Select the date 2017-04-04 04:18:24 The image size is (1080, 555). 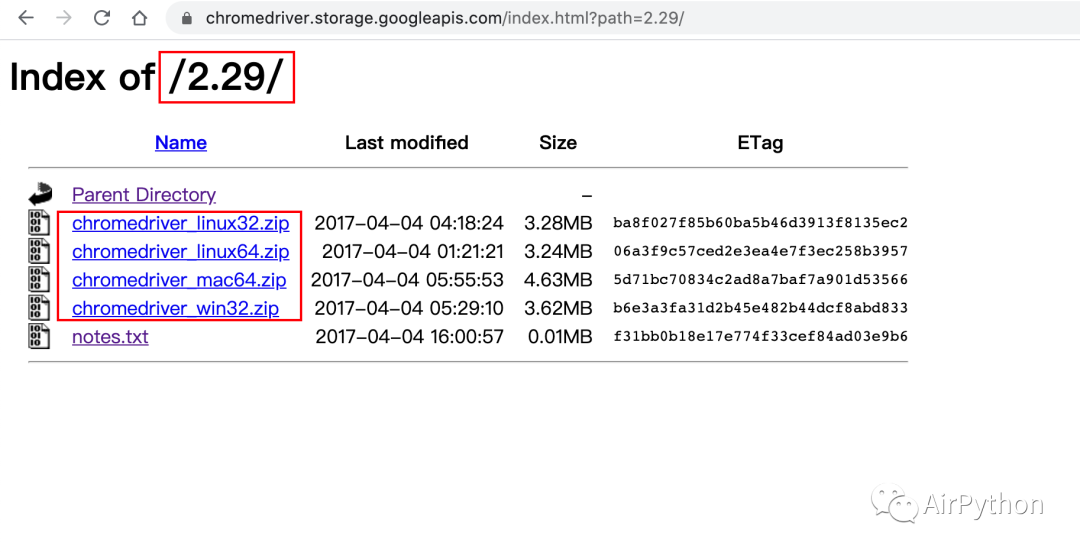[409, 223]
